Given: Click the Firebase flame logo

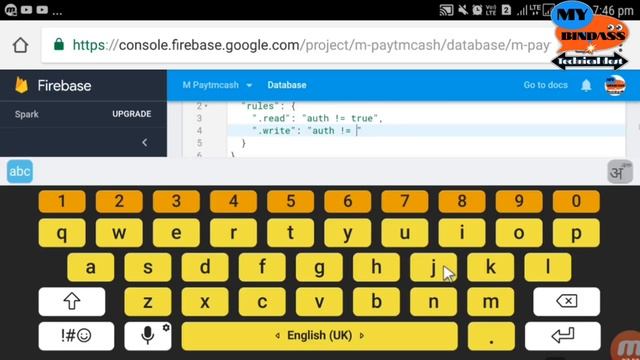Looking at the screenshot, I should (x=21, y=85).
